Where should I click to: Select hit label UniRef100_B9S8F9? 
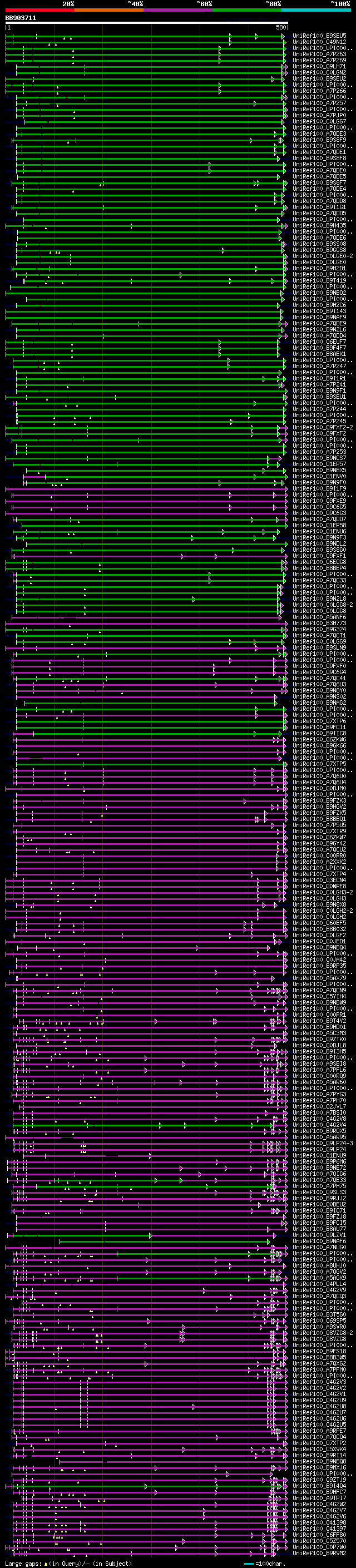point(319,140)
